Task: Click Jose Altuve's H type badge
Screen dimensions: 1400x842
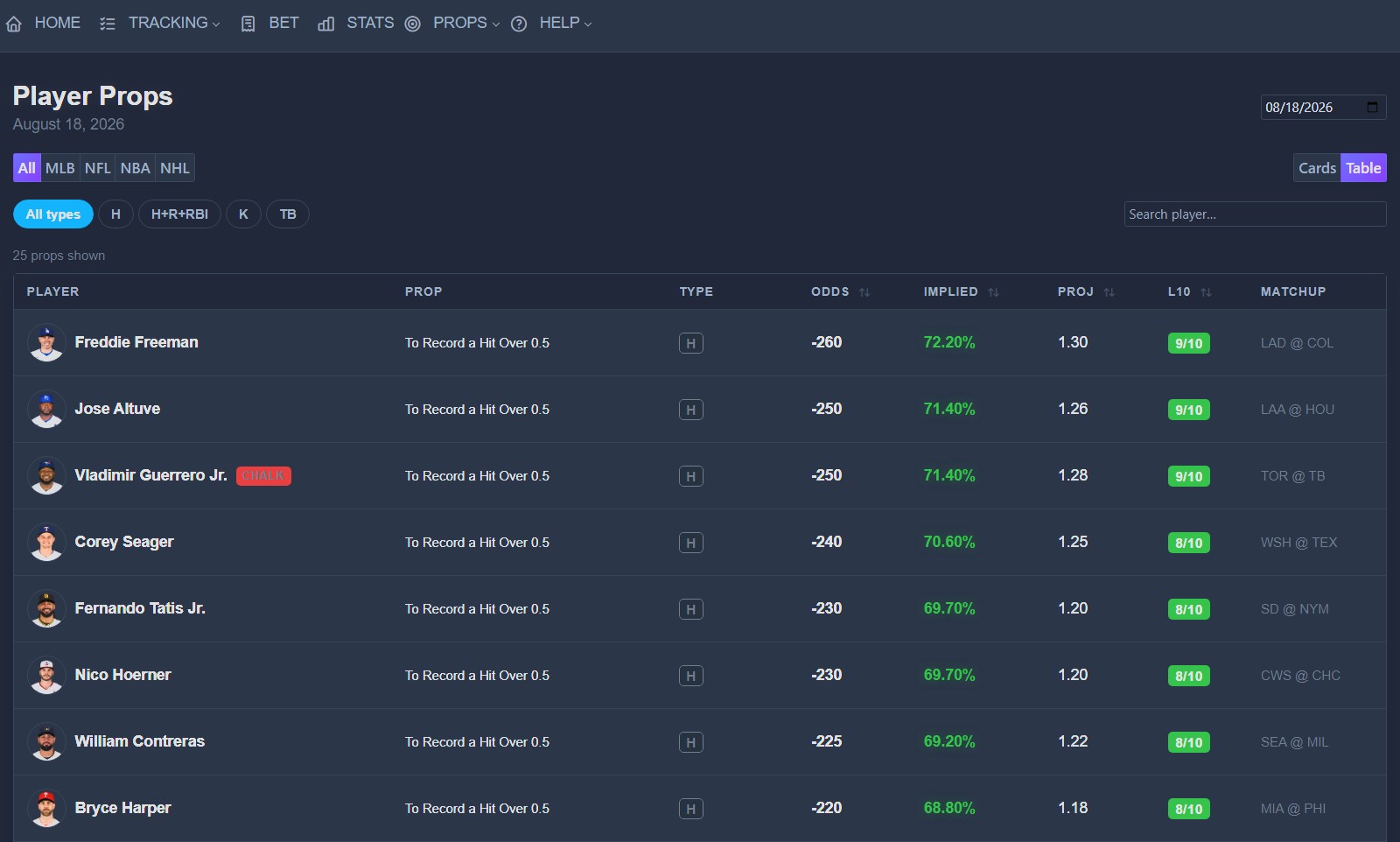Action: [x=691, y=410]
